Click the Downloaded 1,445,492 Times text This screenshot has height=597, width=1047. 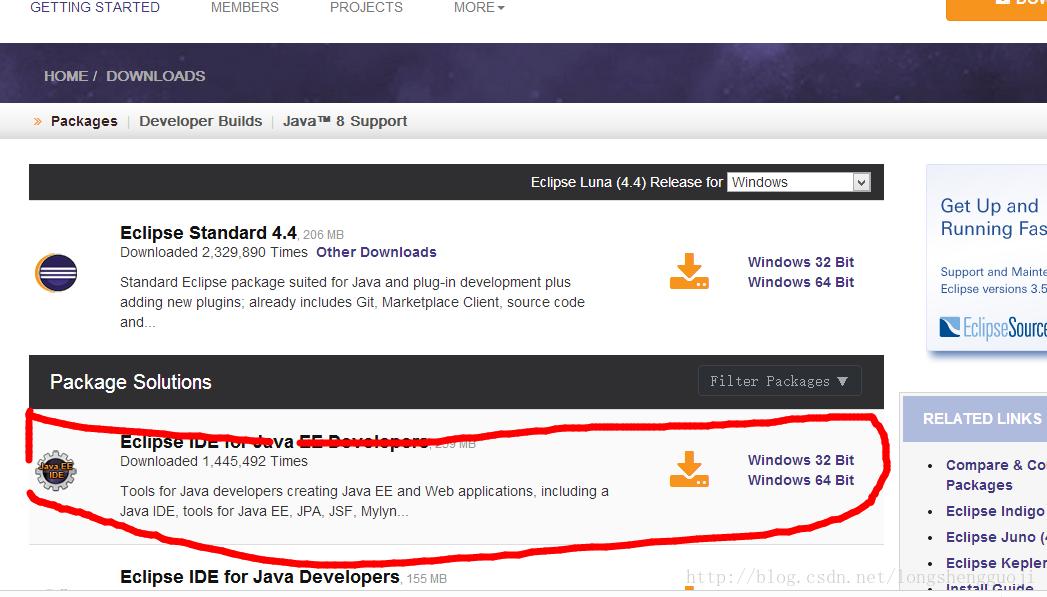(214, 461)
